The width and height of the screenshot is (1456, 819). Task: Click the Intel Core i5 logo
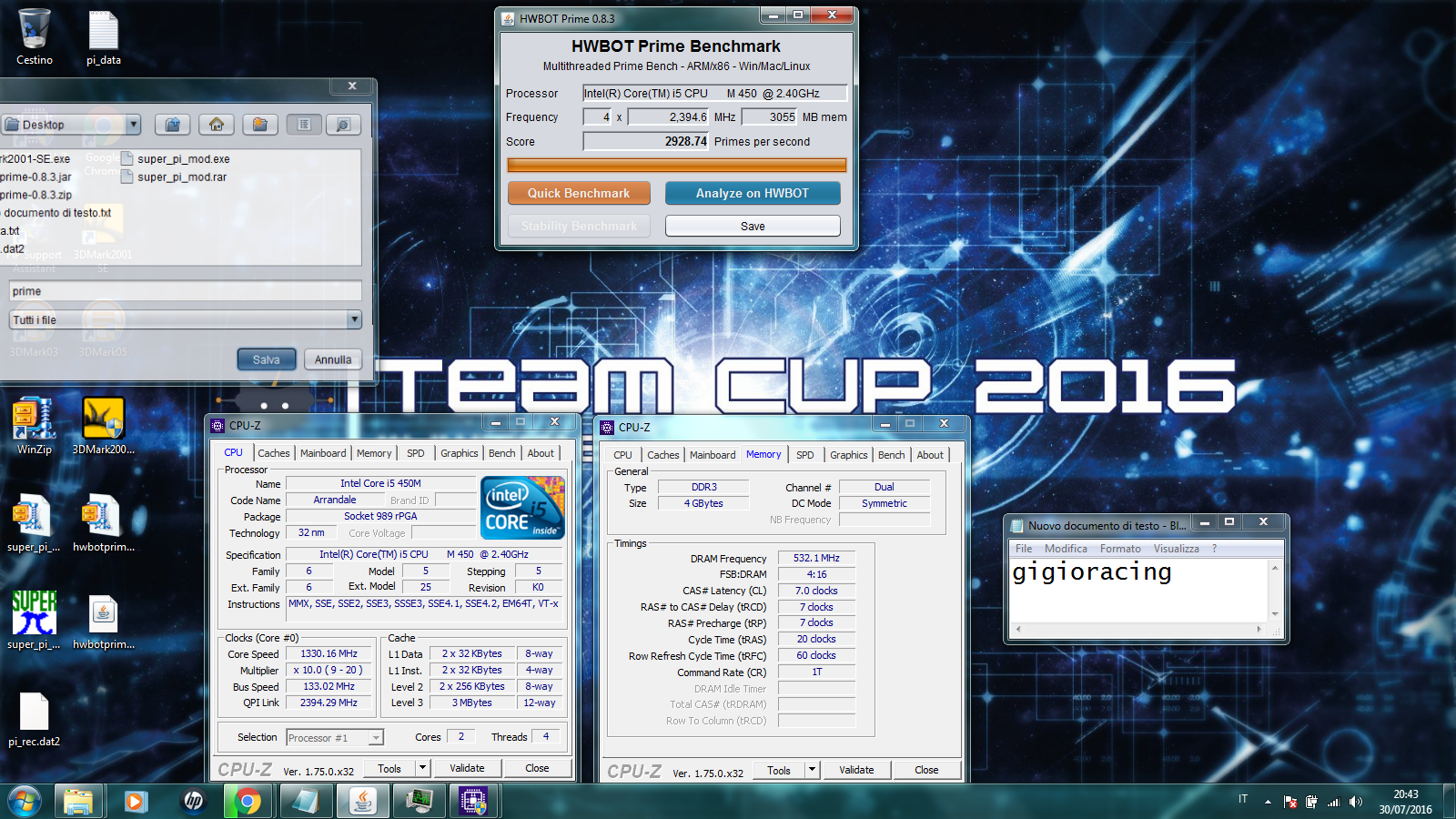(522, 508)
